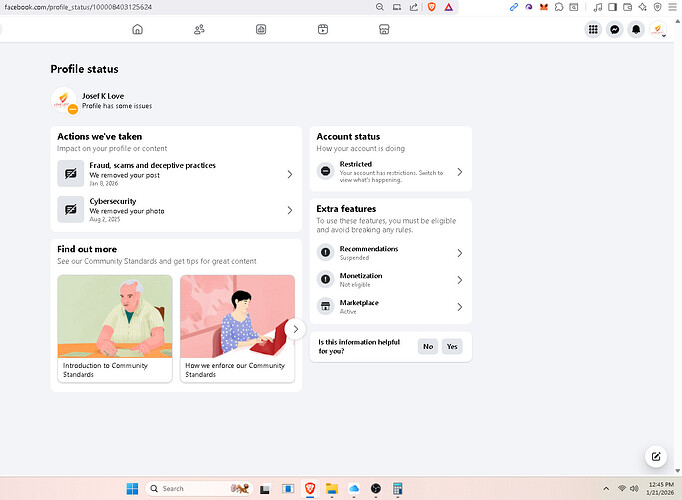Open Facebook Home from top navigation
The height and width of the screenshot is (500, 682).
(137, 30)
